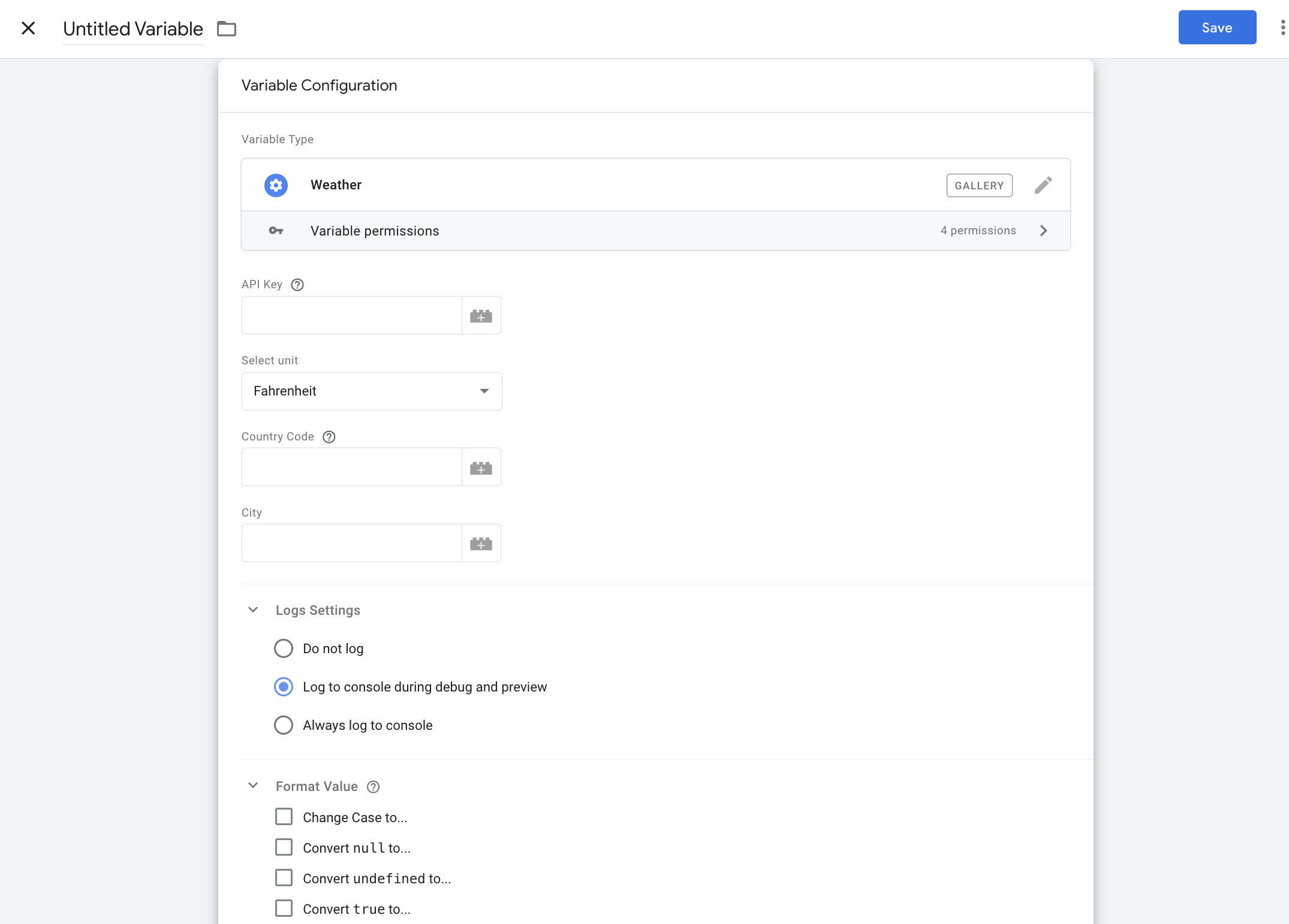
Task: Focus the Country Code input field
Action: point(352,467)
